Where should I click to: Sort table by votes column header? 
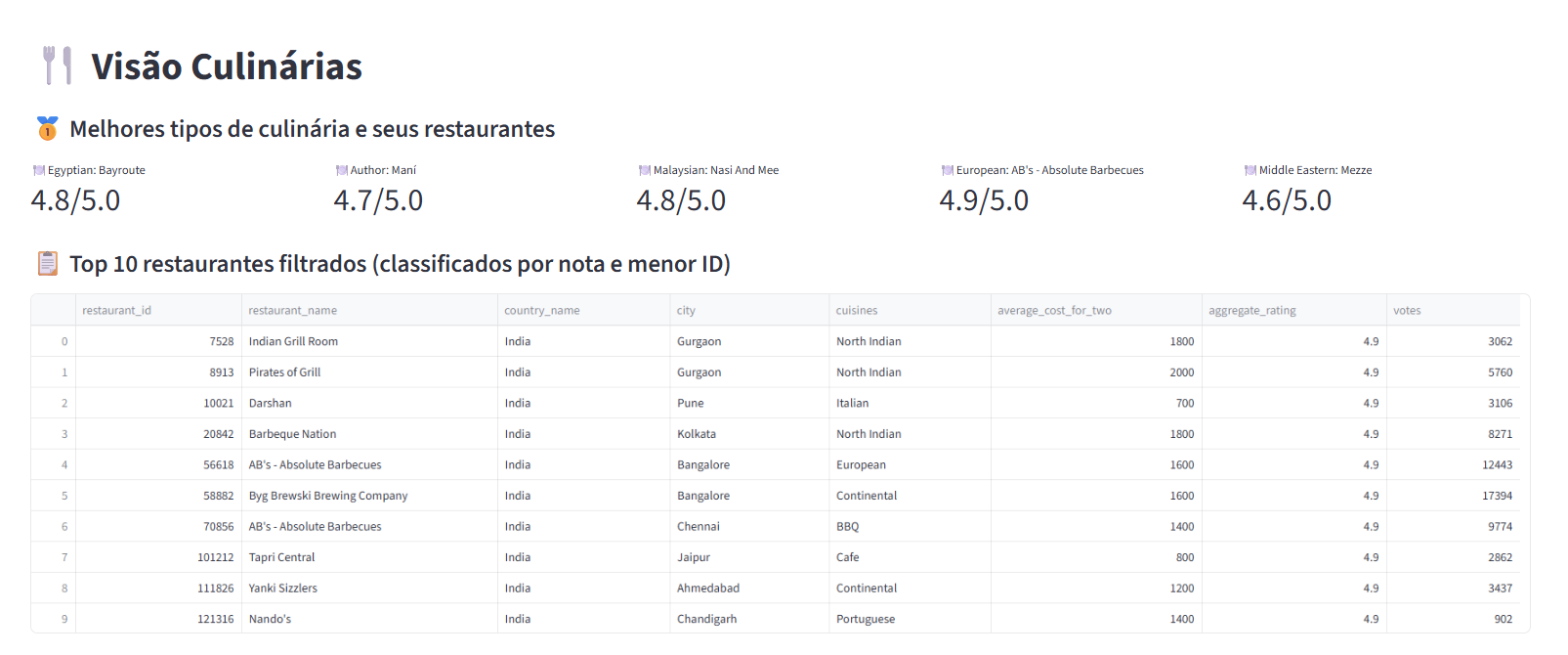click(1454, 310)
